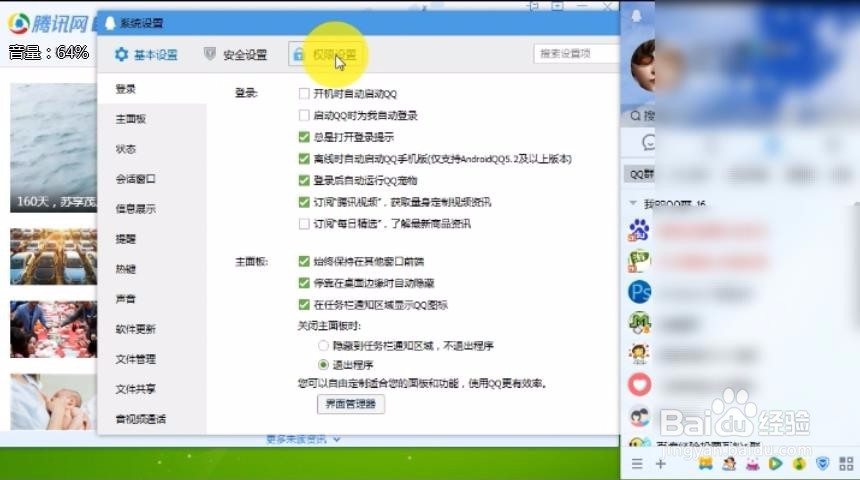Collapse the 我的QQ群 group list
The height and width of the screenshot is (480, 860).
[x=633, y=203]
